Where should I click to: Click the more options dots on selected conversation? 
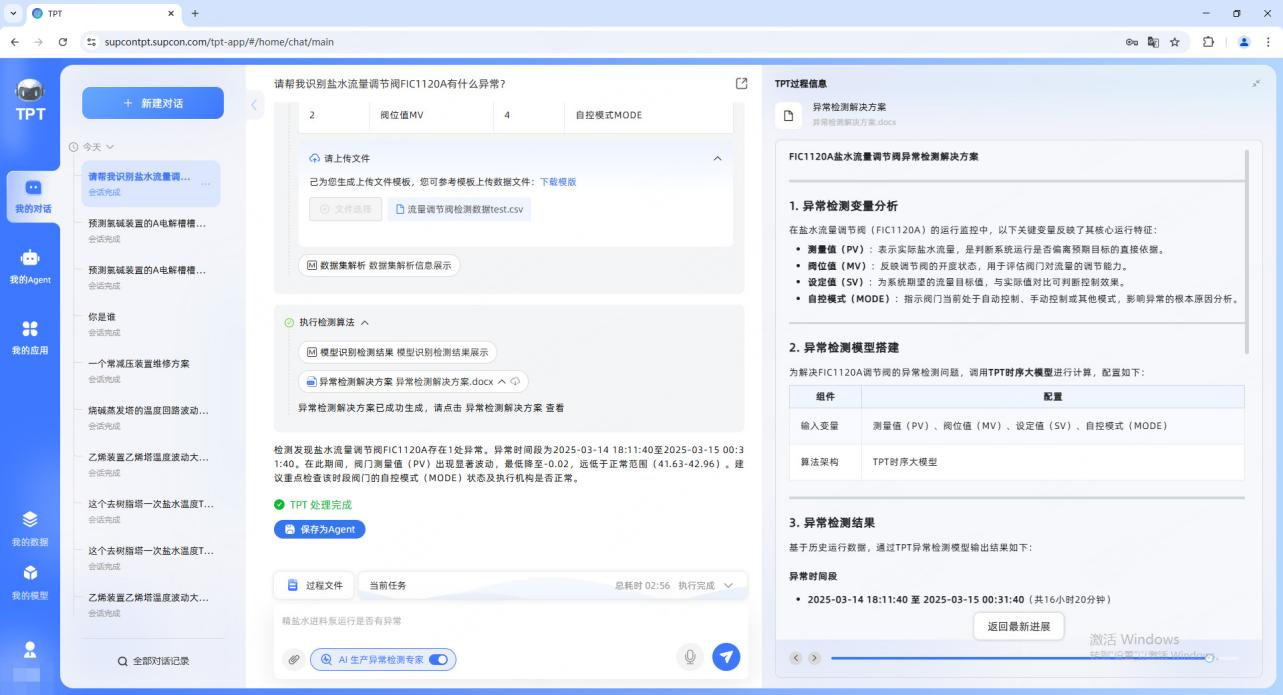click(206, 184)
